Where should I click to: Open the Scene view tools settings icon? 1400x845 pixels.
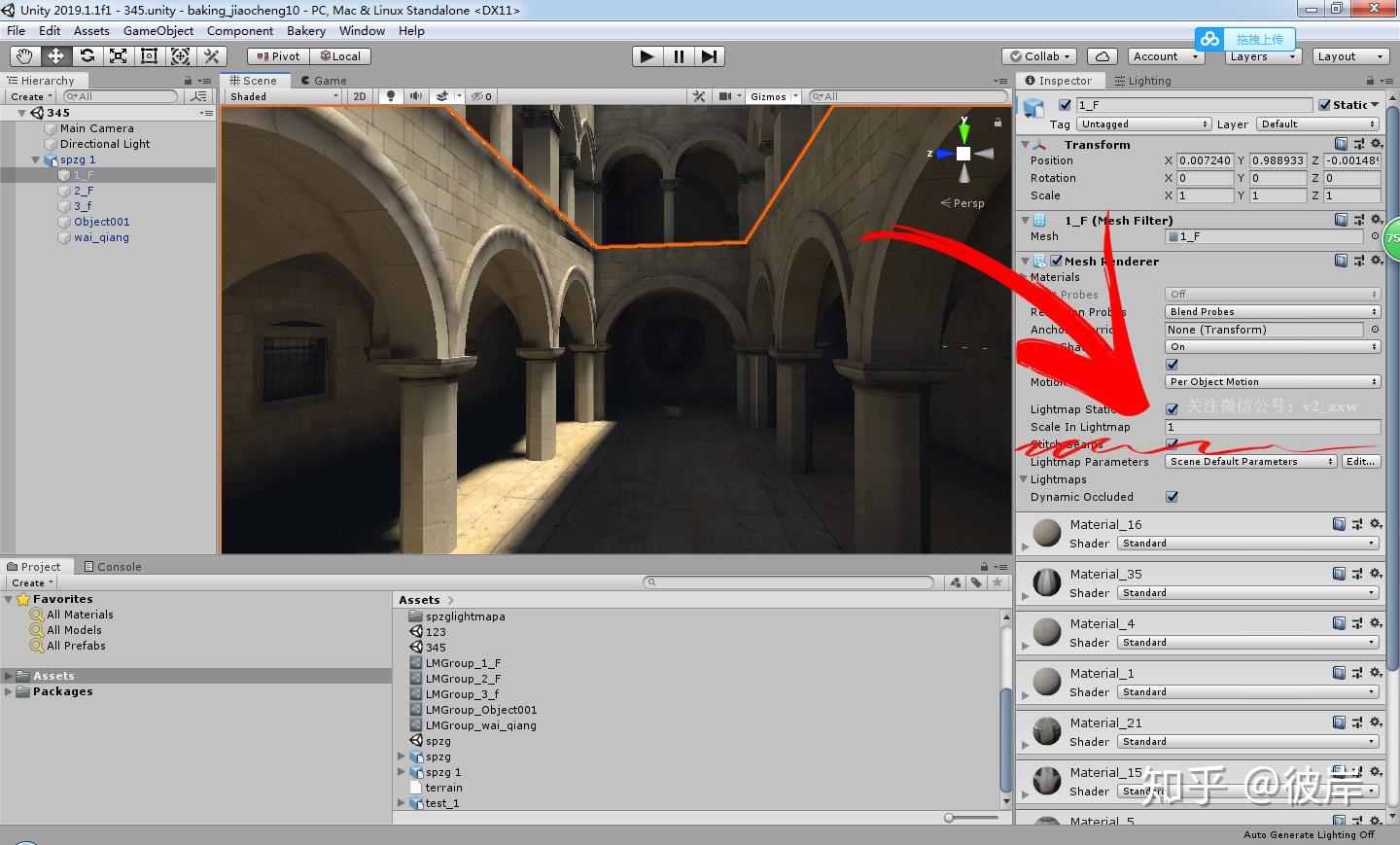pyautogui.click(x=699, y=96)
